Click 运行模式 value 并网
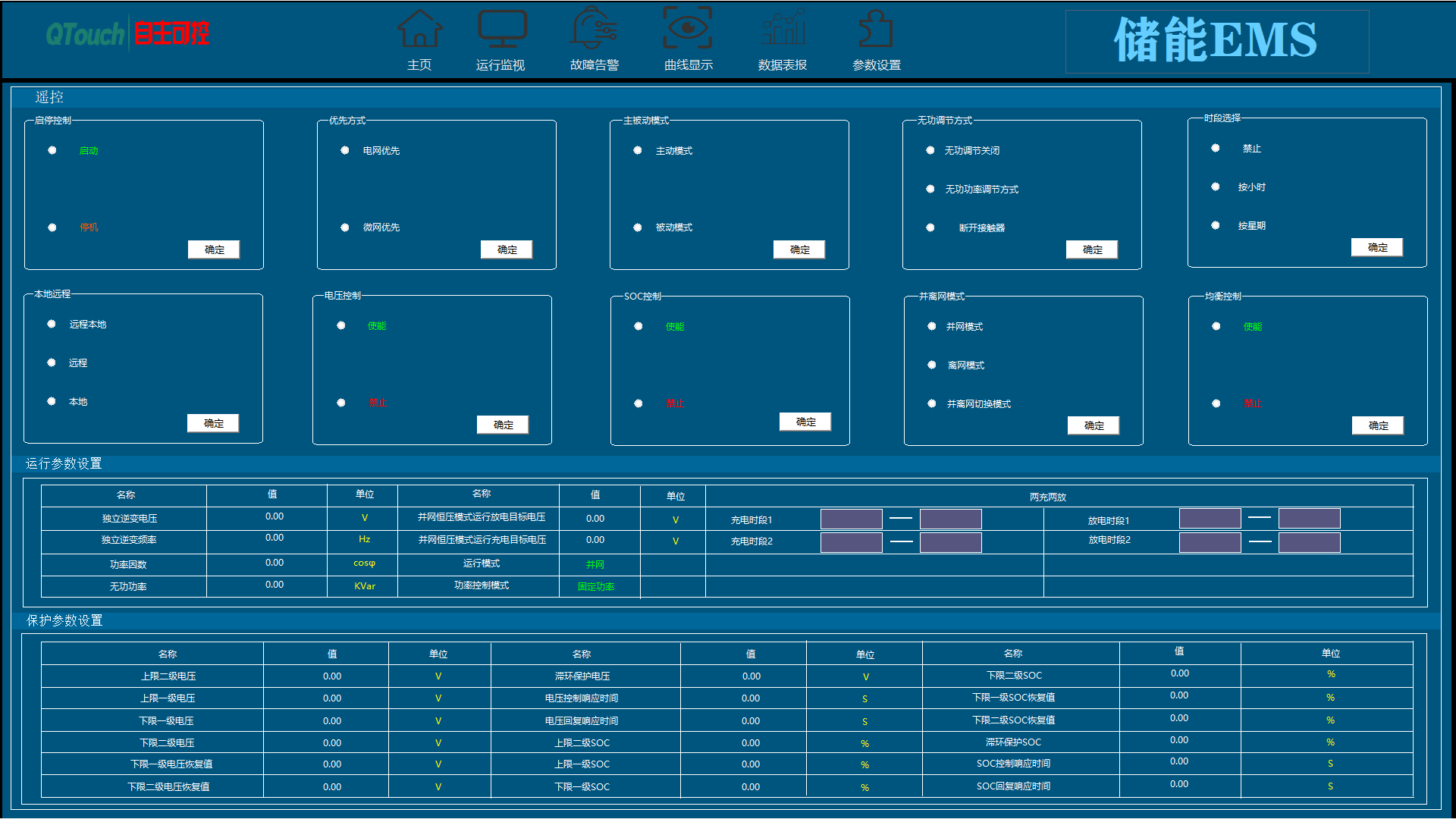Screen dimensions: 1456x819 [x=595, y=564]
